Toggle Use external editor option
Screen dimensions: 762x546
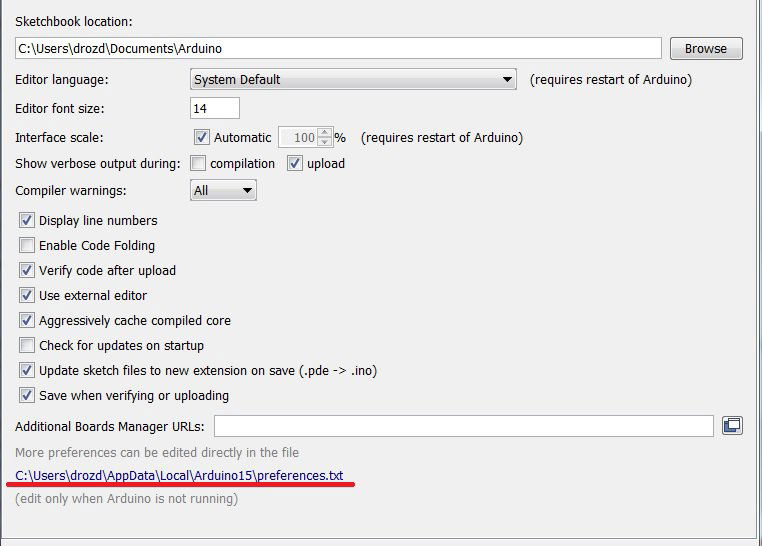point(27,295)
